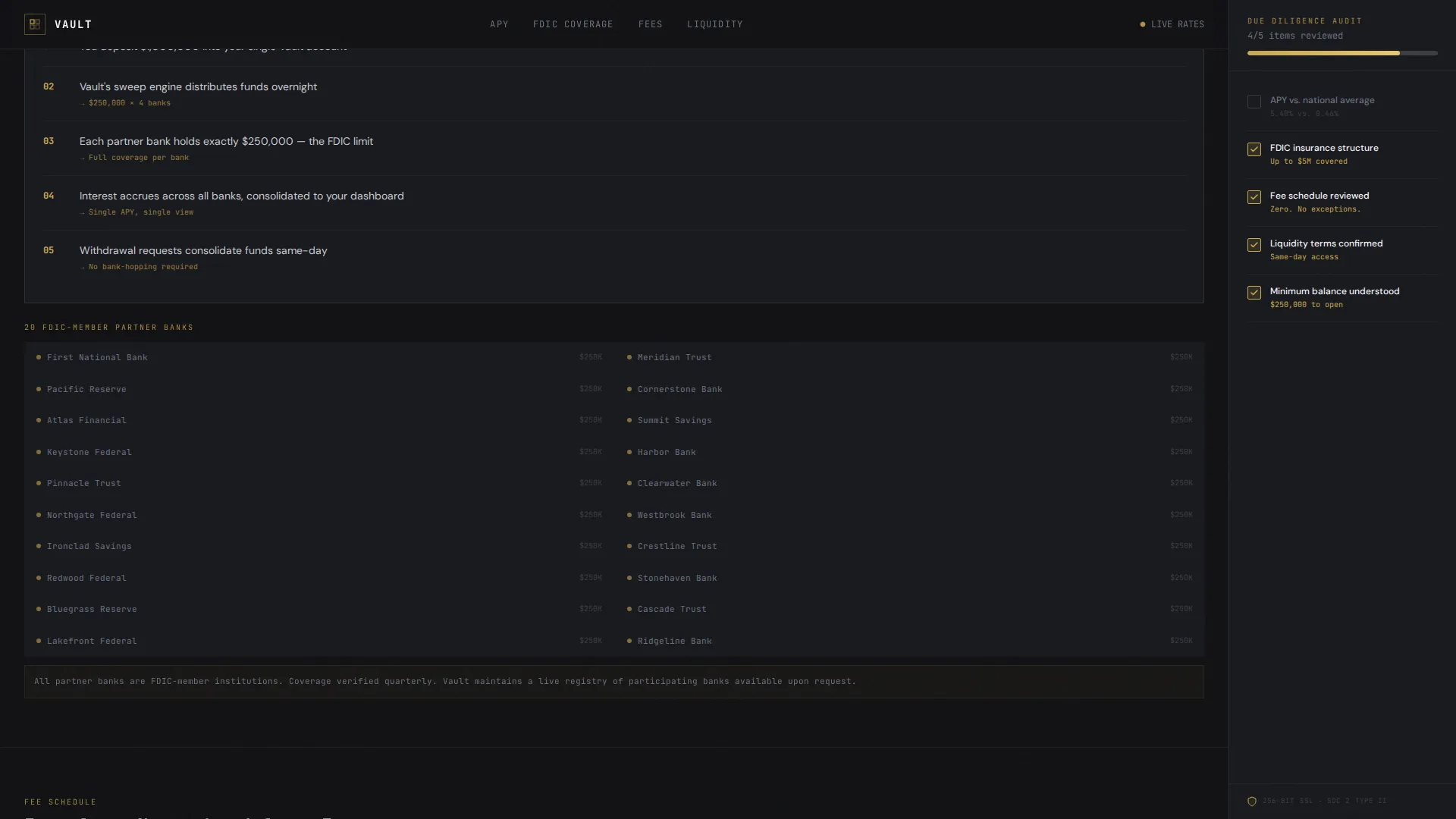The width and height of the screenshot is (1456, 819).
Task: Click step 03 partner bank FDIC limit text
Action: pos(226,141)
